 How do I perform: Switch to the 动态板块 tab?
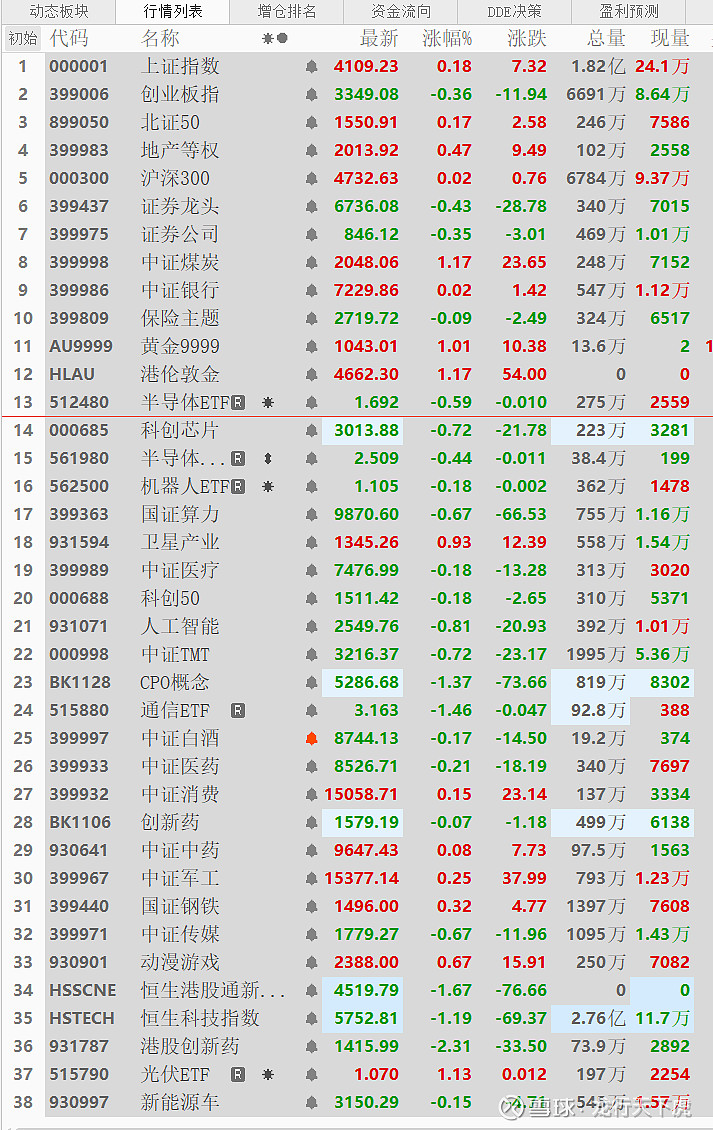[58, 12]
